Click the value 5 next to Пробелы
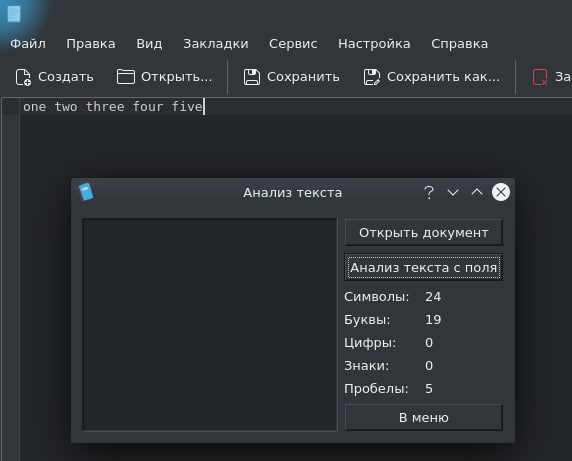Viewport: 572px width, 461px height. coord(429,389)
